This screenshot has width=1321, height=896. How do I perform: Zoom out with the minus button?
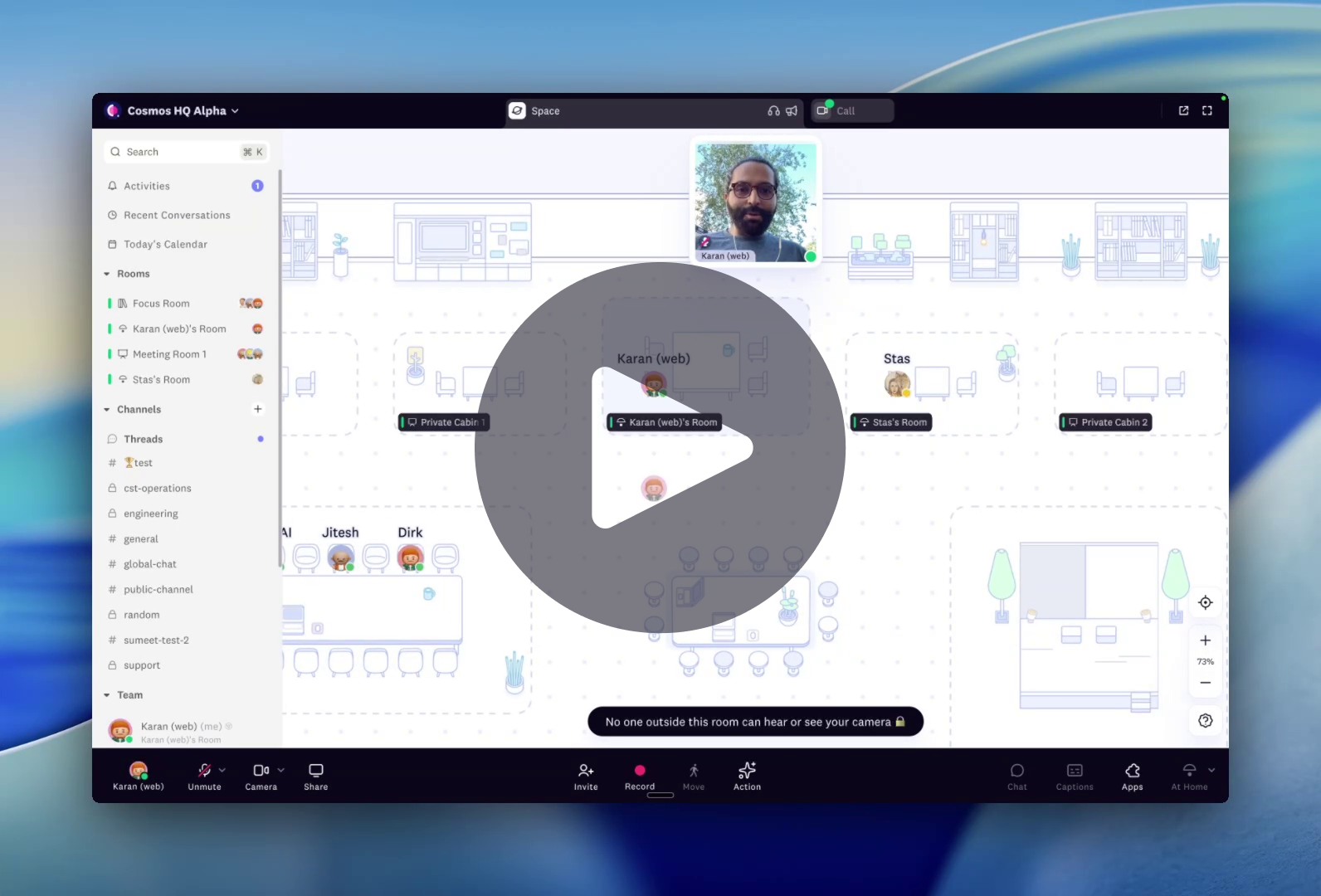click(1206, 683)
